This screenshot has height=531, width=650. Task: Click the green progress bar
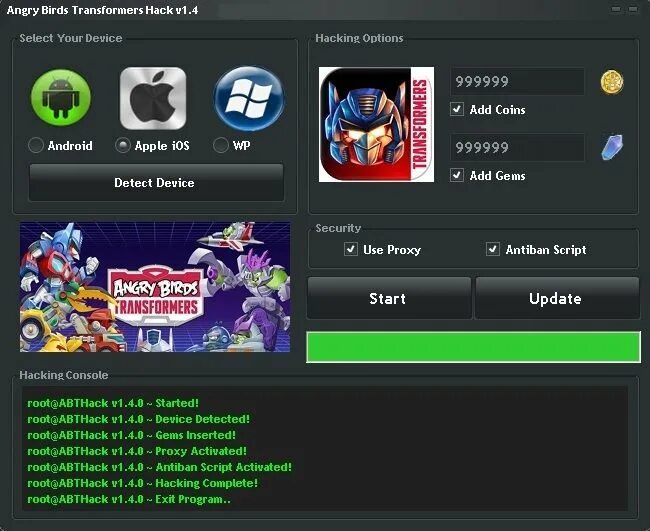point(473,347)
